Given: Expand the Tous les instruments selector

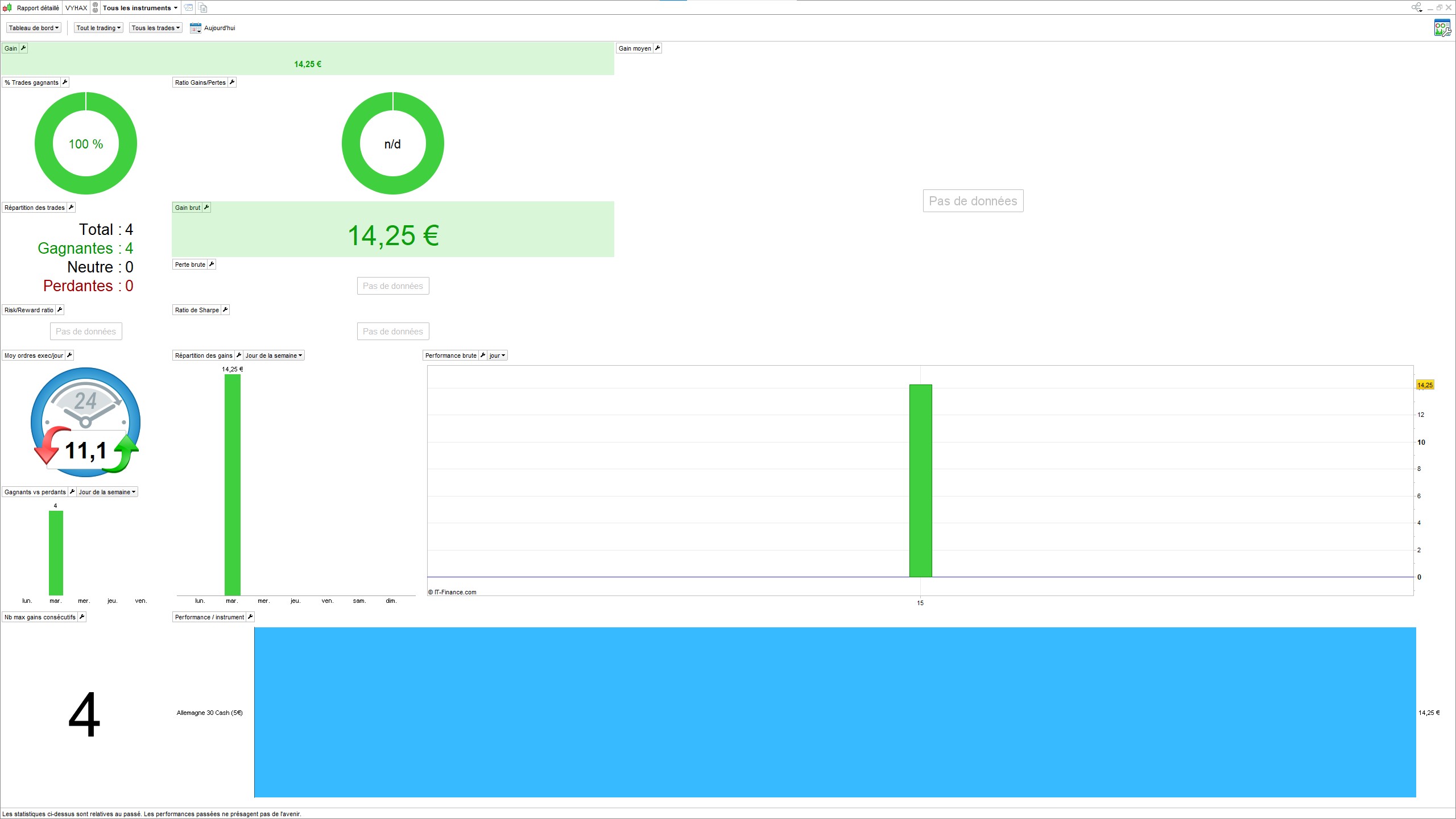Looking at the screenshot, I should coord(140,8).
